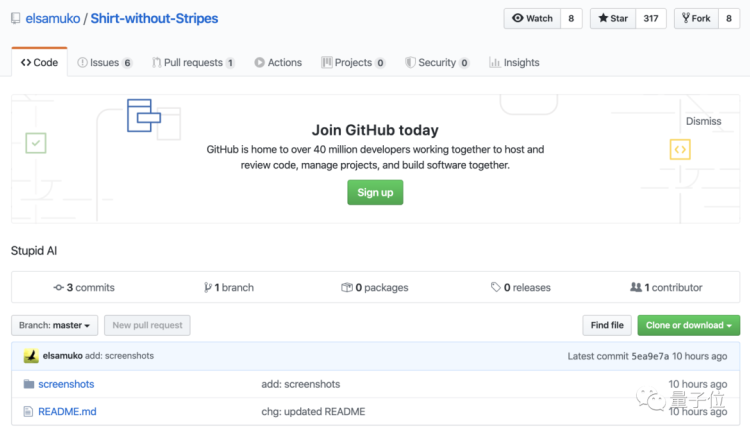Click the commits history icon

[x=59, y=287]
